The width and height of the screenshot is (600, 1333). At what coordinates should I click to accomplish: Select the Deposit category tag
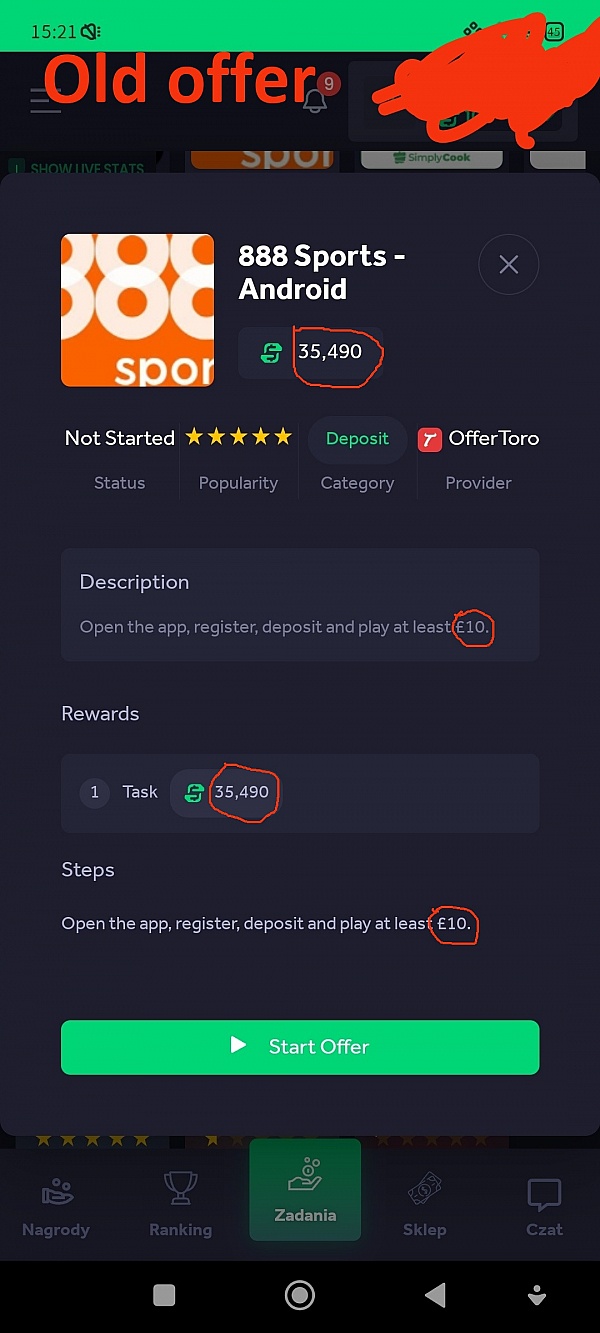tap(357, 439)
